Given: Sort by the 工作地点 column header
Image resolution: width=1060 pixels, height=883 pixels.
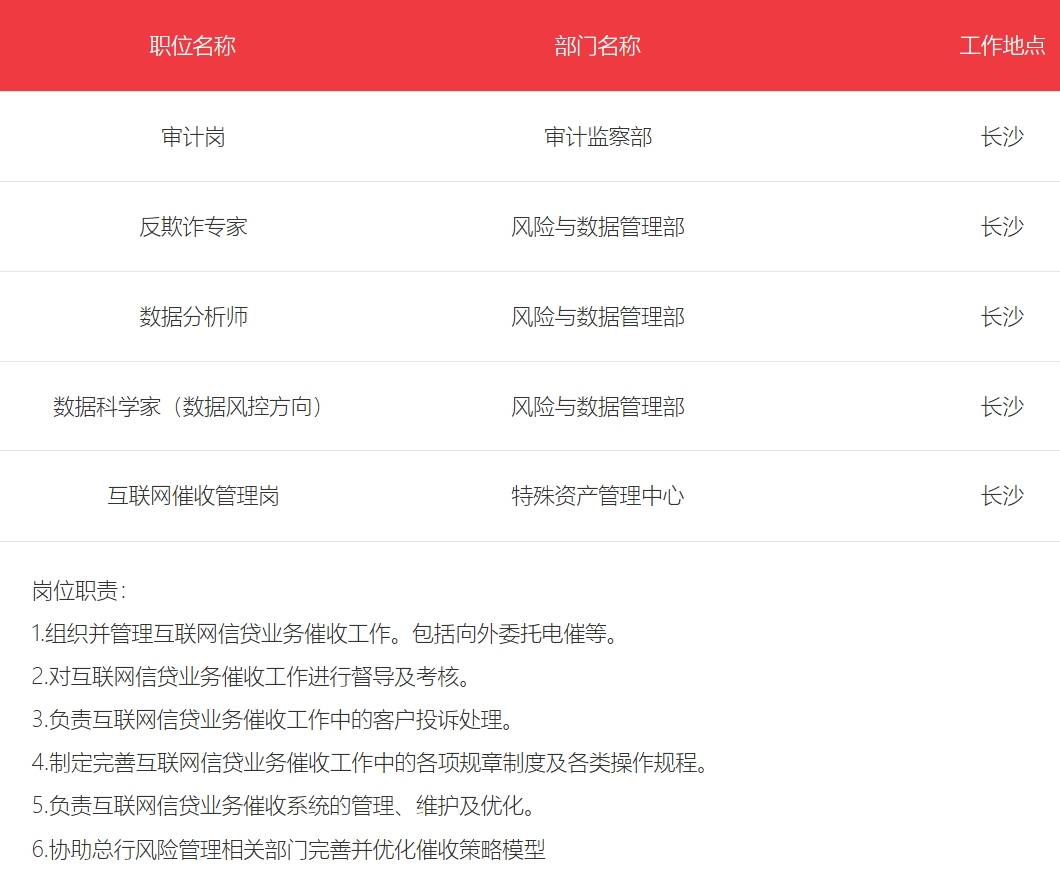Looking at the screenshot, I should tap(1003, 45).
